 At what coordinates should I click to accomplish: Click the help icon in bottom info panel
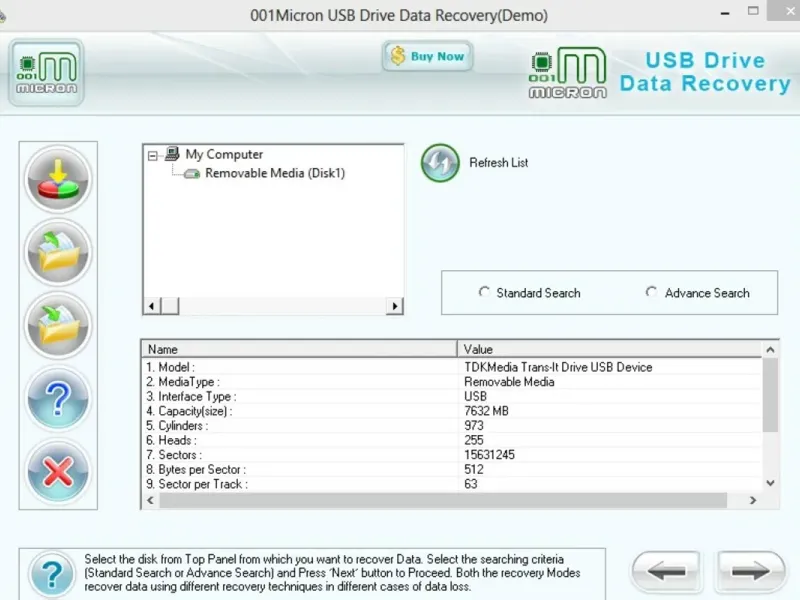52,573
